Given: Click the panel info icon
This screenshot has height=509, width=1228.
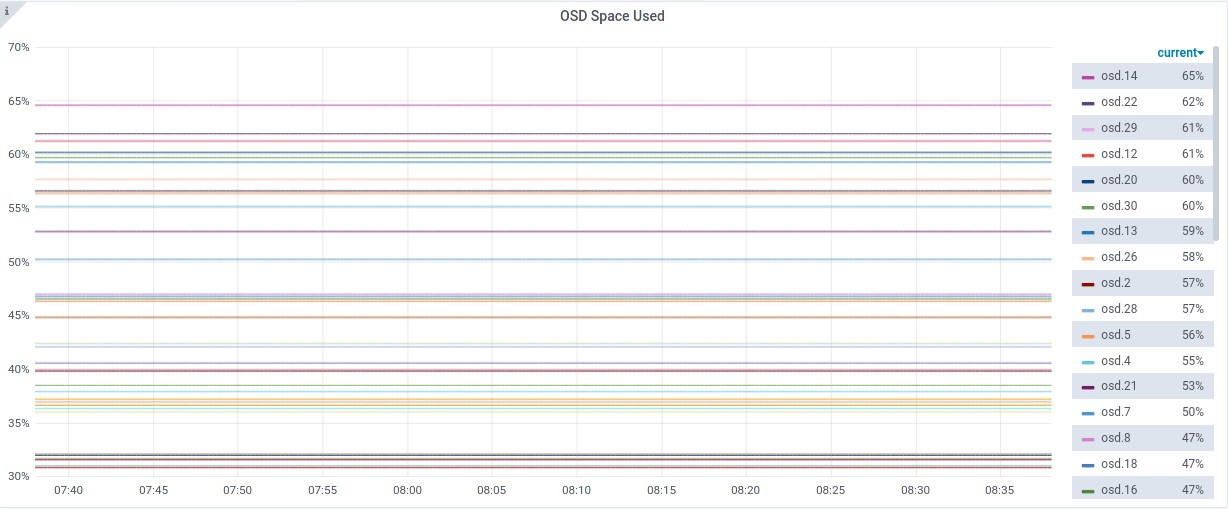Looking at the screenshot, I should 9,10.
